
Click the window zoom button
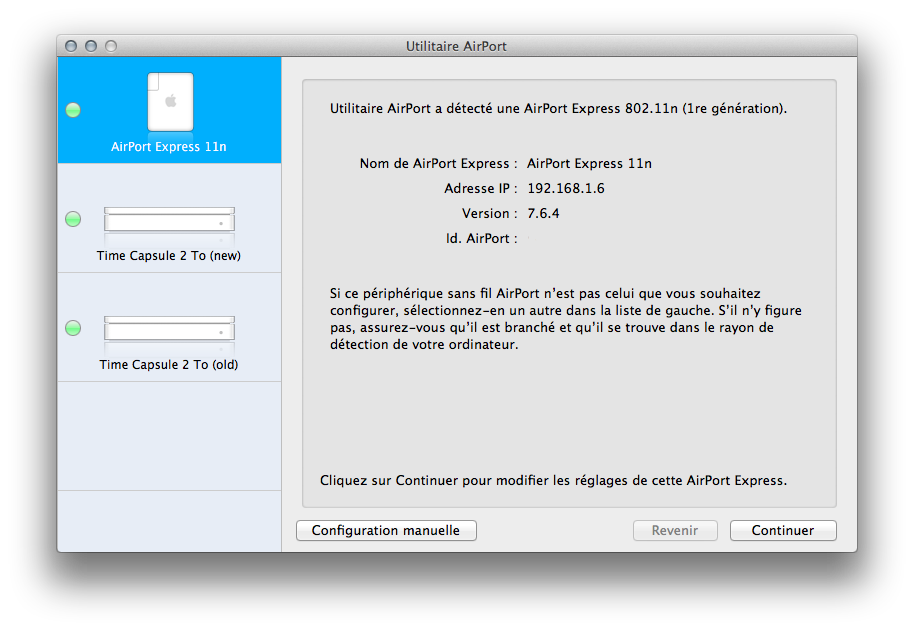(111, 46)
